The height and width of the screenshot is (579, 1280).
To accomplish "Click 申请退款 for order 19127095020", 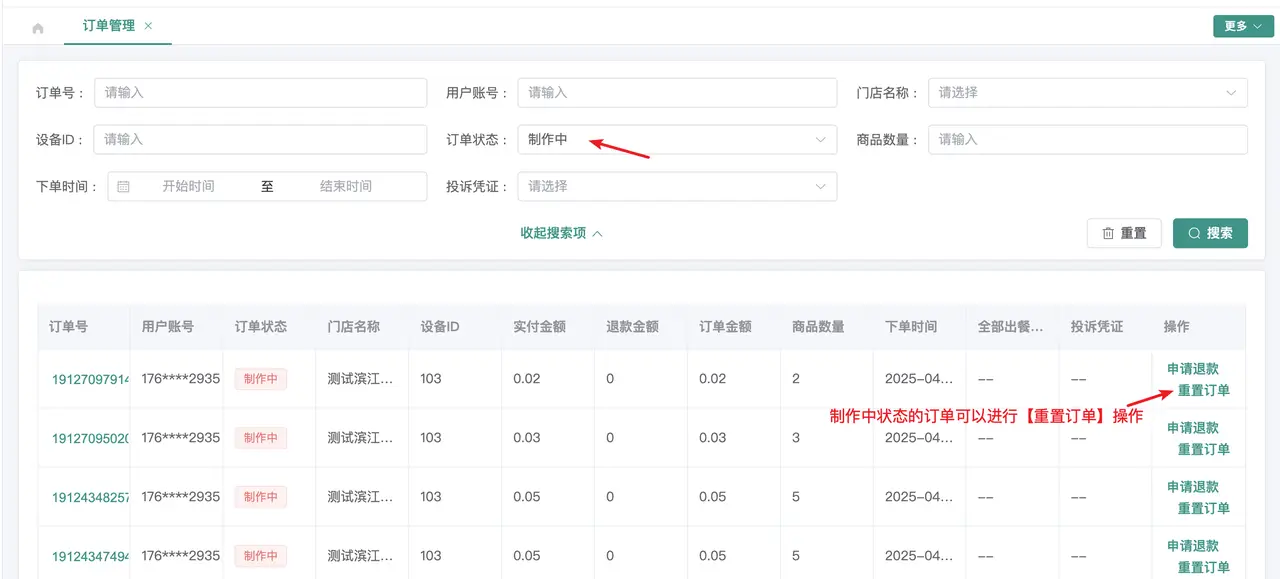I will (x=1193, y=428).
